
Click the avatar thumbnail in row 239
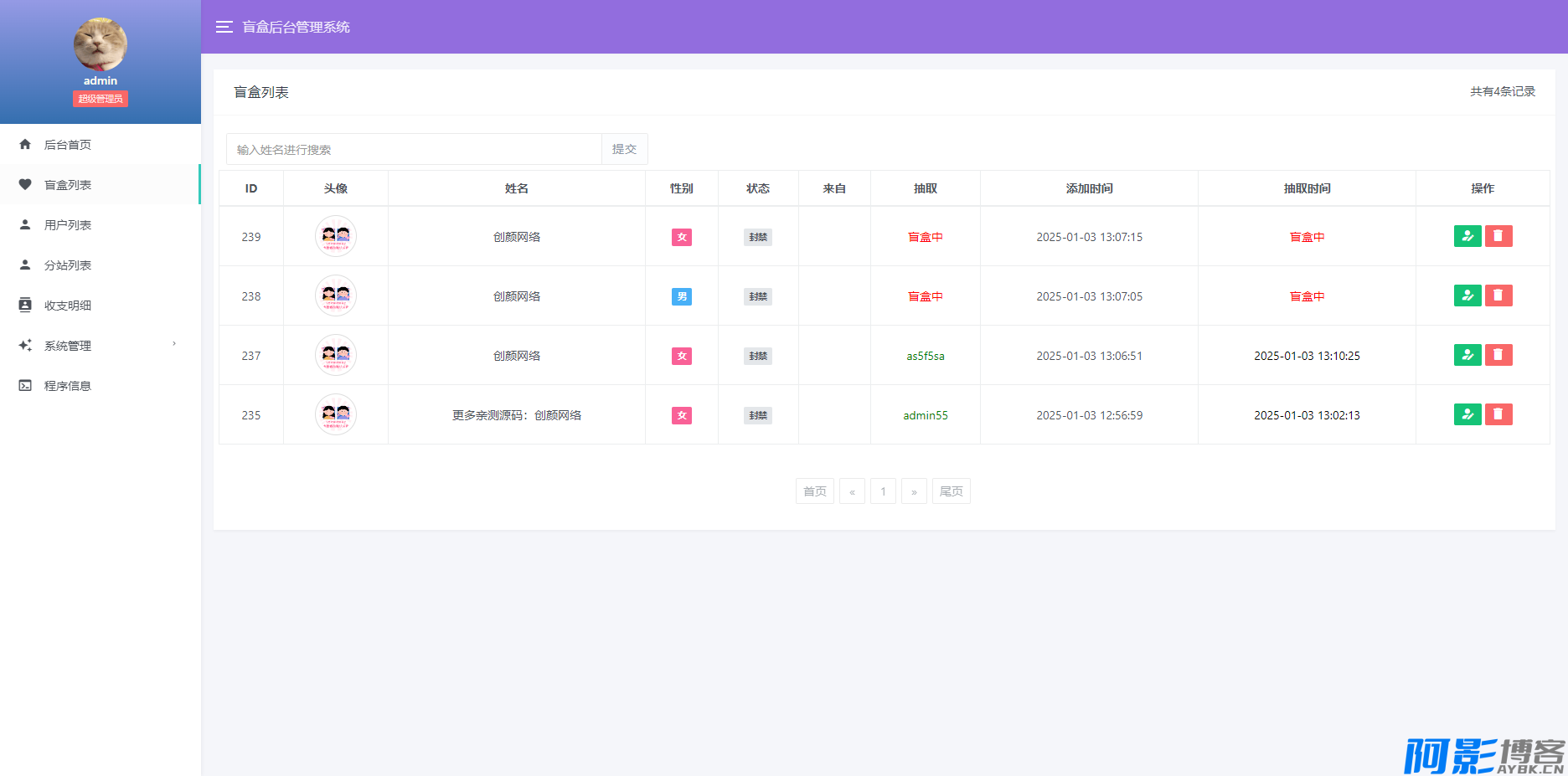tap(336, 236)
